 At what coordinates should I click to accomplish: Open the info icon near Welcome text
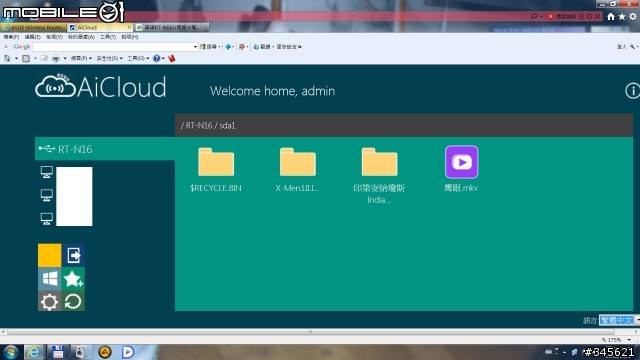pos(632,91)
